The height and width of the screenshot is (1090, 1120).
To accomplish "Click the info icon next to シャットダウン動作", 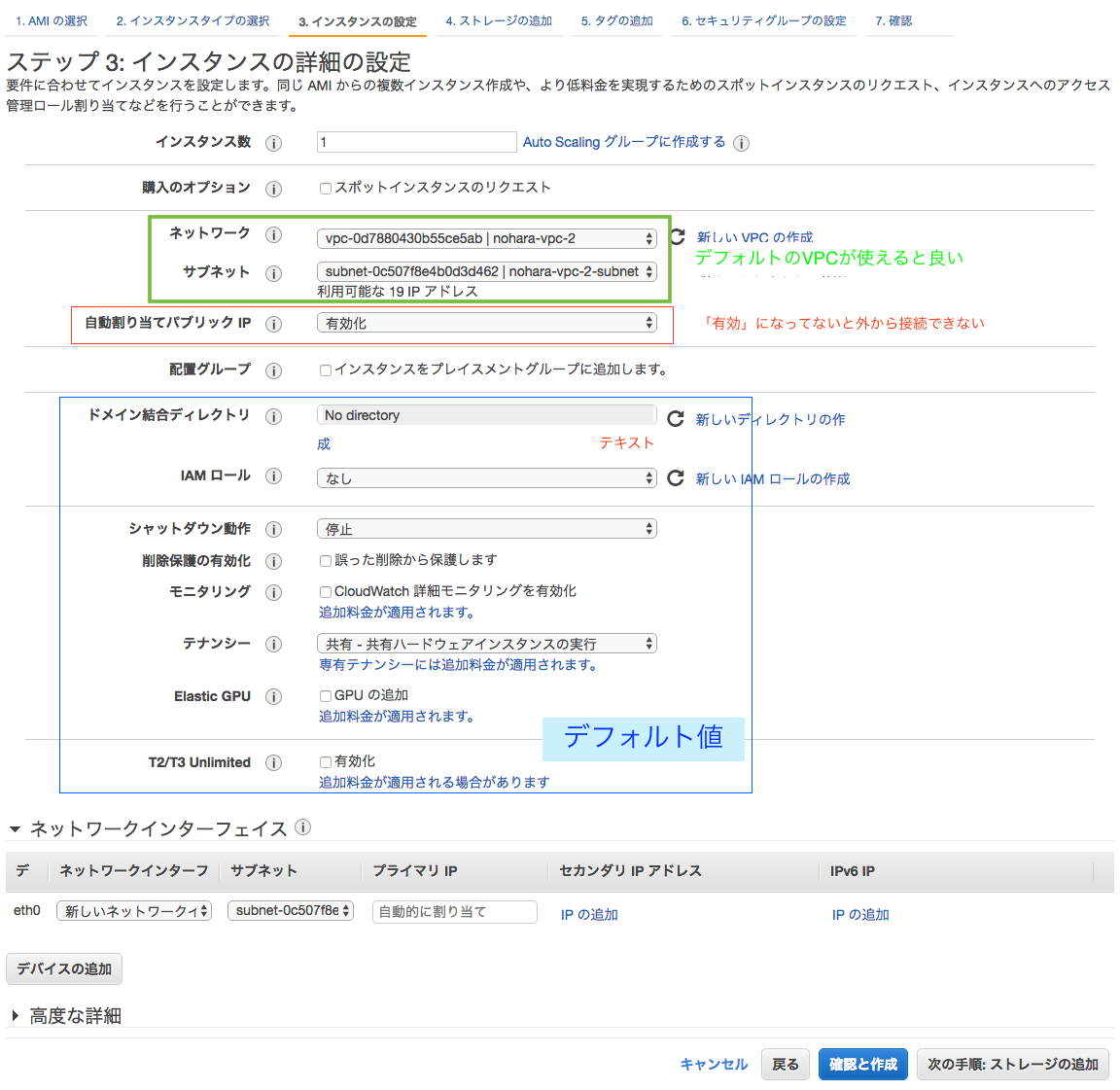I will [x=273, y=529].
